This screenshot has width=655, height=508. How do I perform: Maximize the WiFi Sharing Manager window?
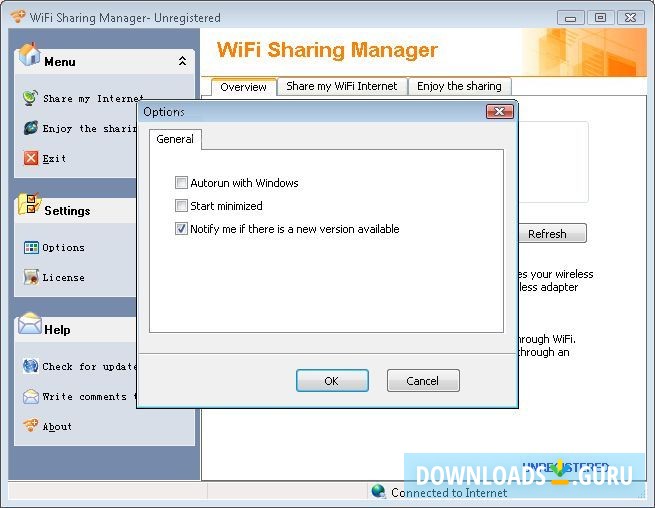[x=600, y=18]
